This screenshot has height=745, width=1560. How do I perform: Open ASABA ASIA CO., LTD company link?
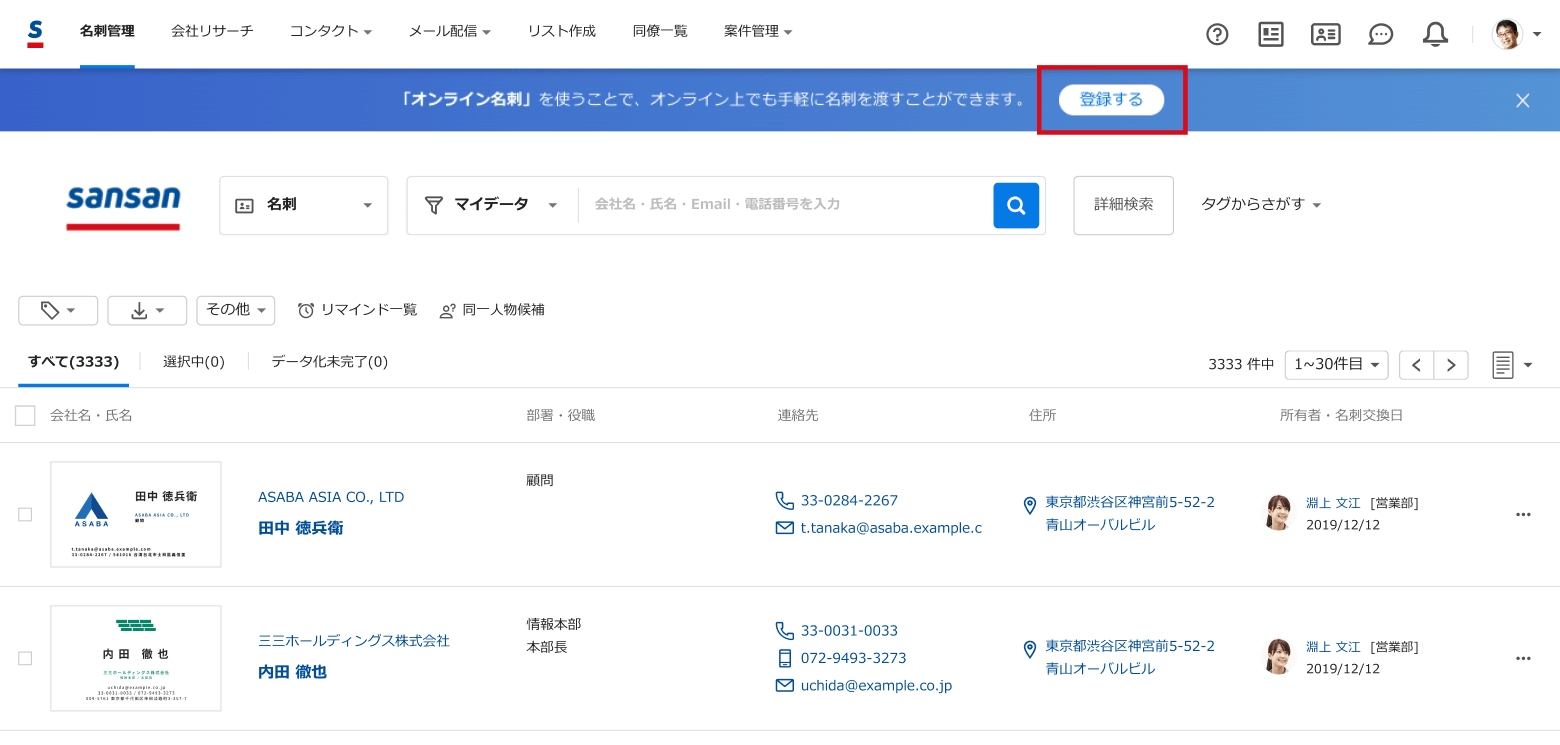click(331, 497)
